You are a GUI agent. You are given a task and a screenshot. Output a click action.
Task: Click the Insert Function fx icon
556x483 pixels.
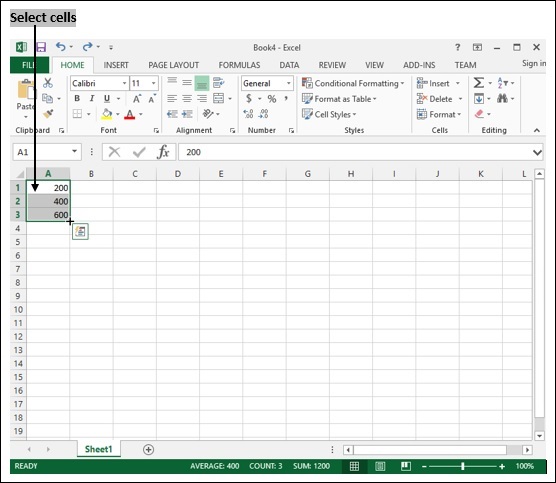pyautogui.click(x=163, y=152)
